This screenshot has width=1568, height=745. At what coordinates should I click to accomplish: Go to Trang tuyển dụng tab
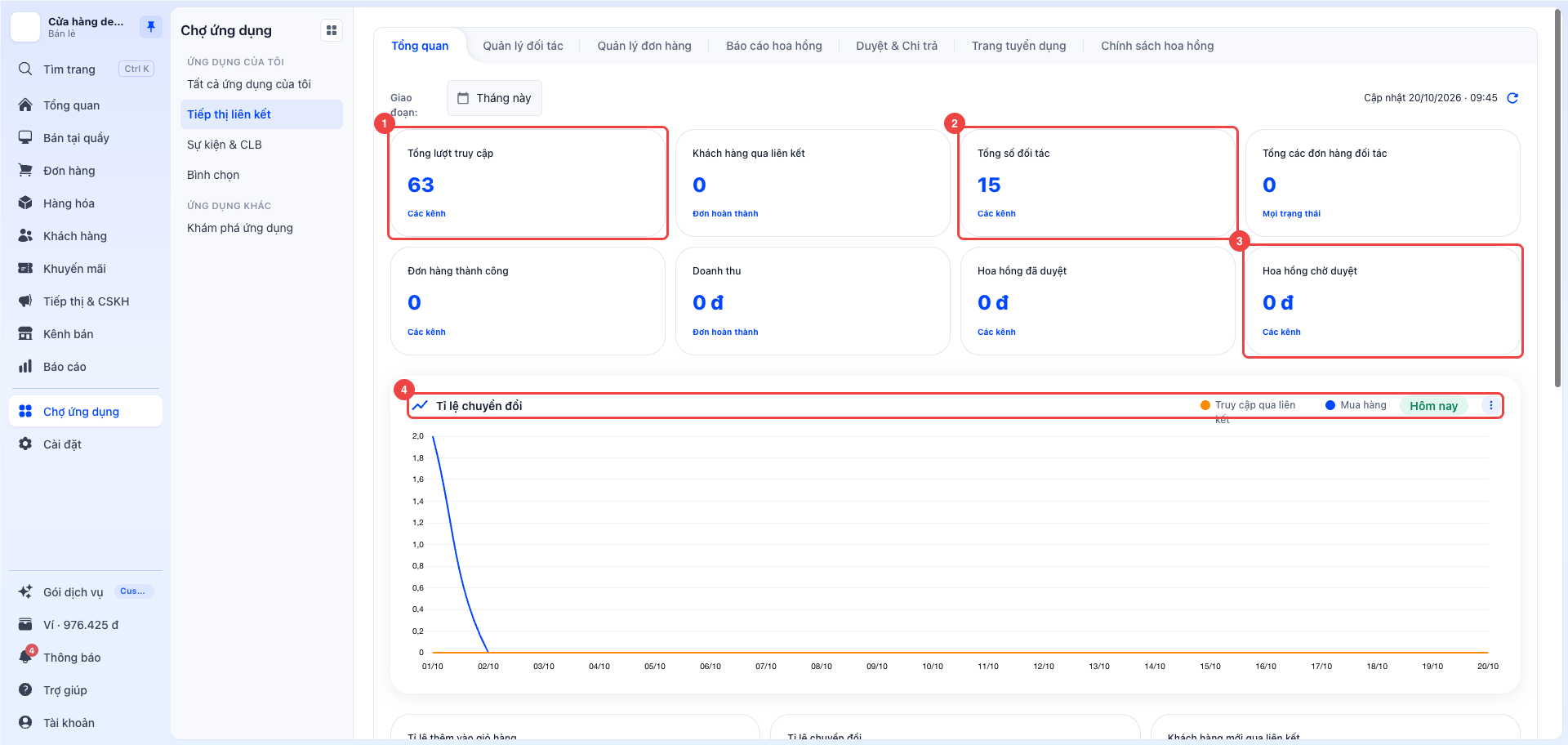coord(1018,46)
